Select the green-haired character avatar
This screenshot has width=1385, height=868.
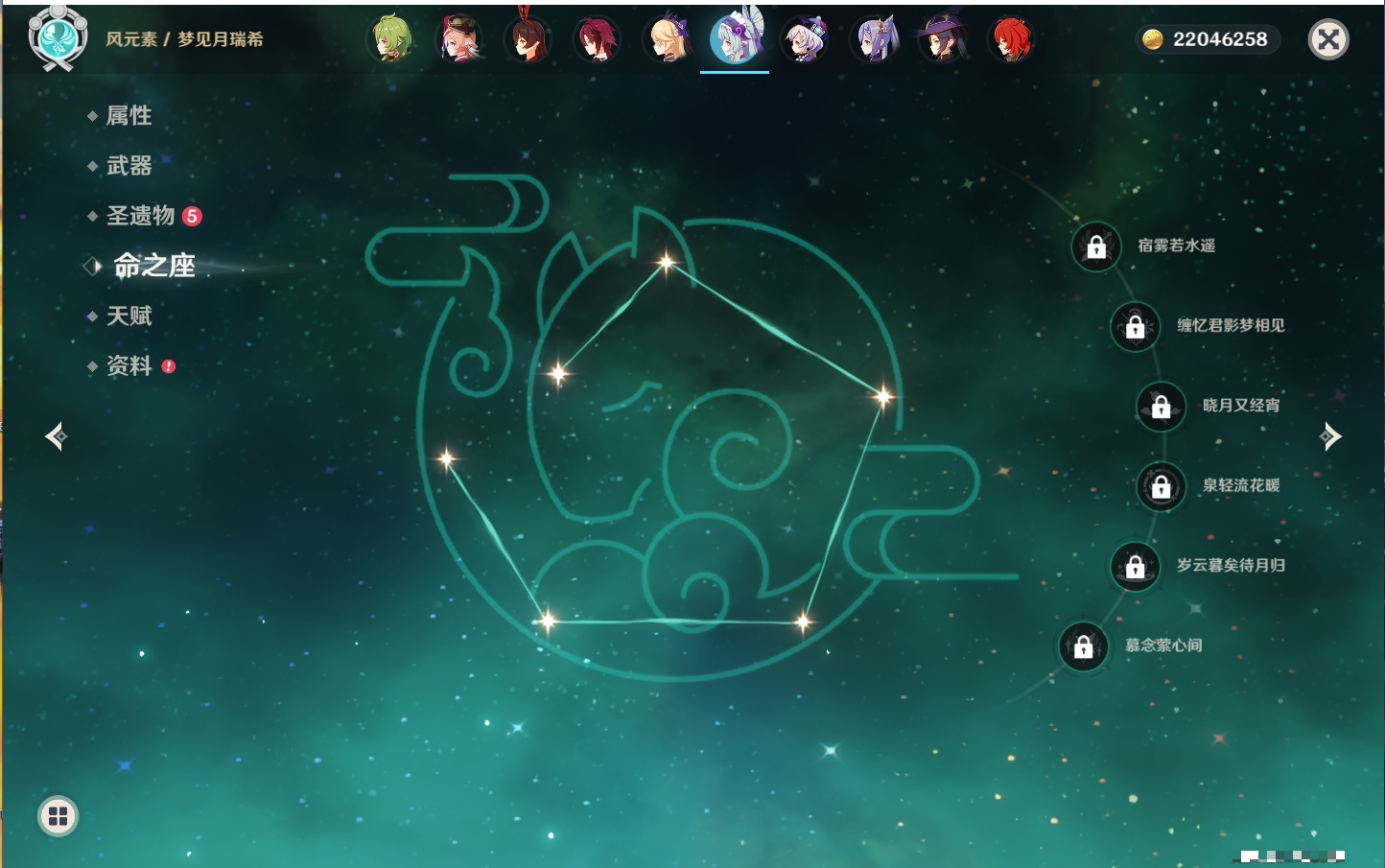[x=390, y=39]
